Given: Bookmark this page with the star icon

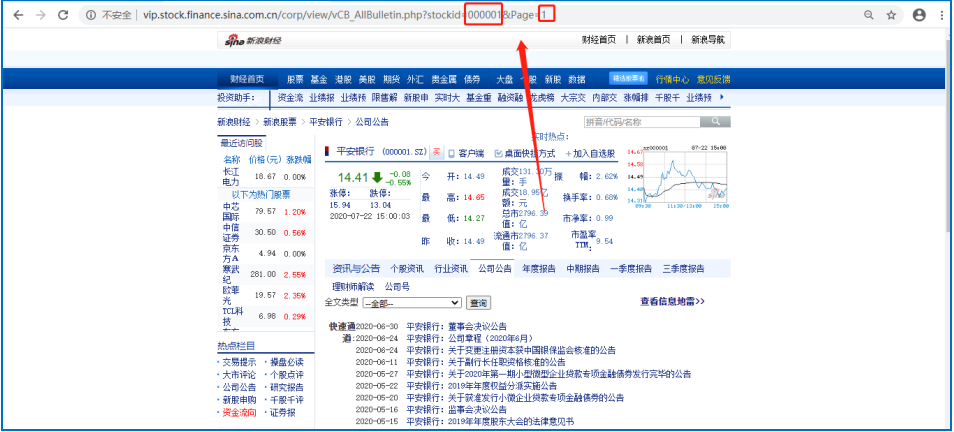Looking at the screenshot, I should [891, 15].
